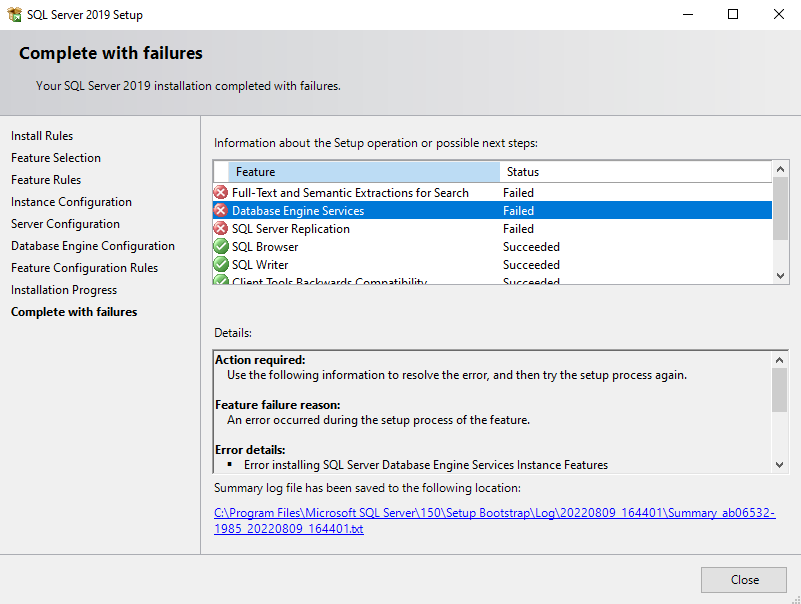Select the Database Engine Services row
Screen dimensions: 801x604
[x=492, y=211]
